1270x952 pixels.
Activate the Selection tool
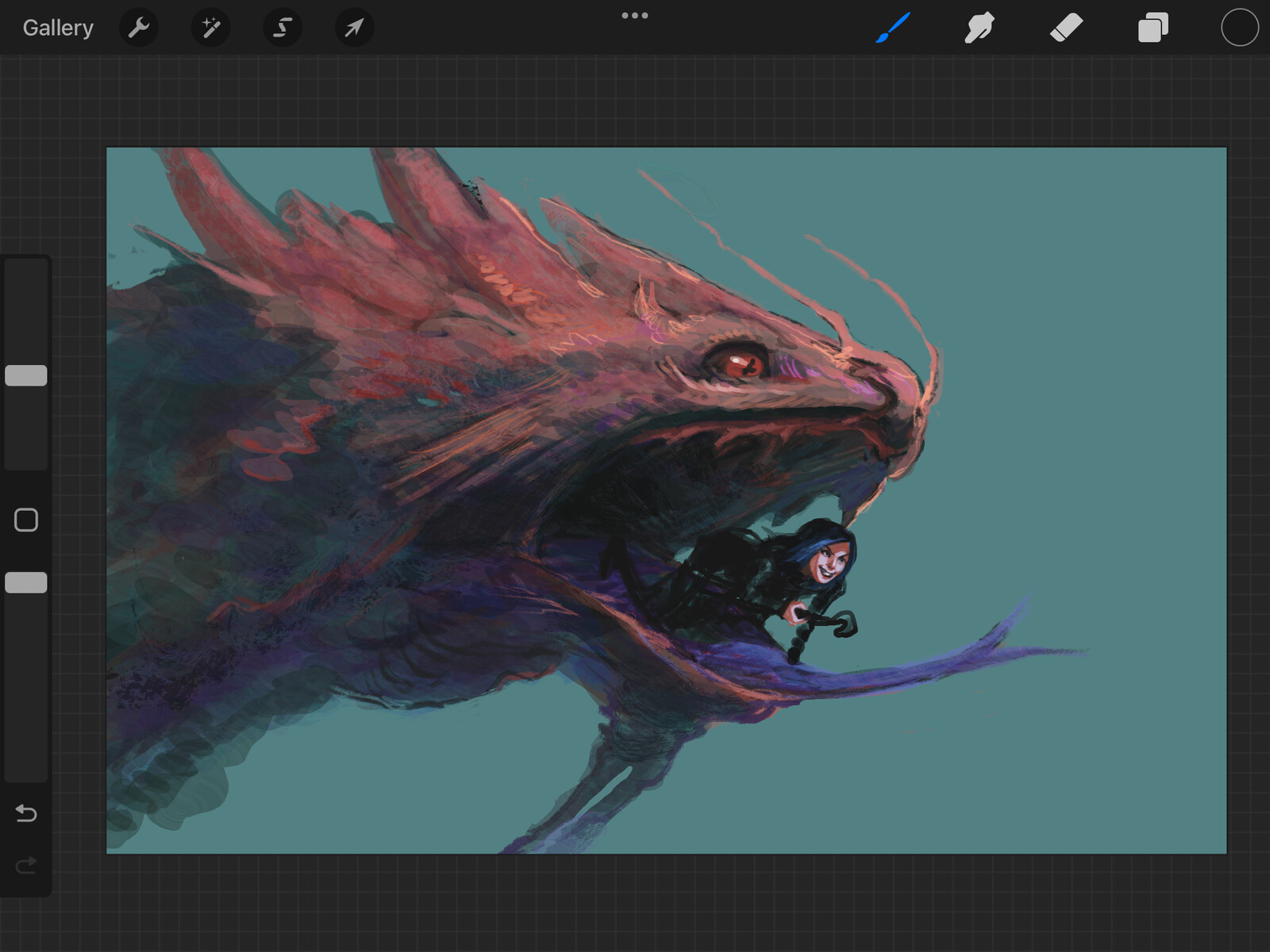click(x=283, y=28)
